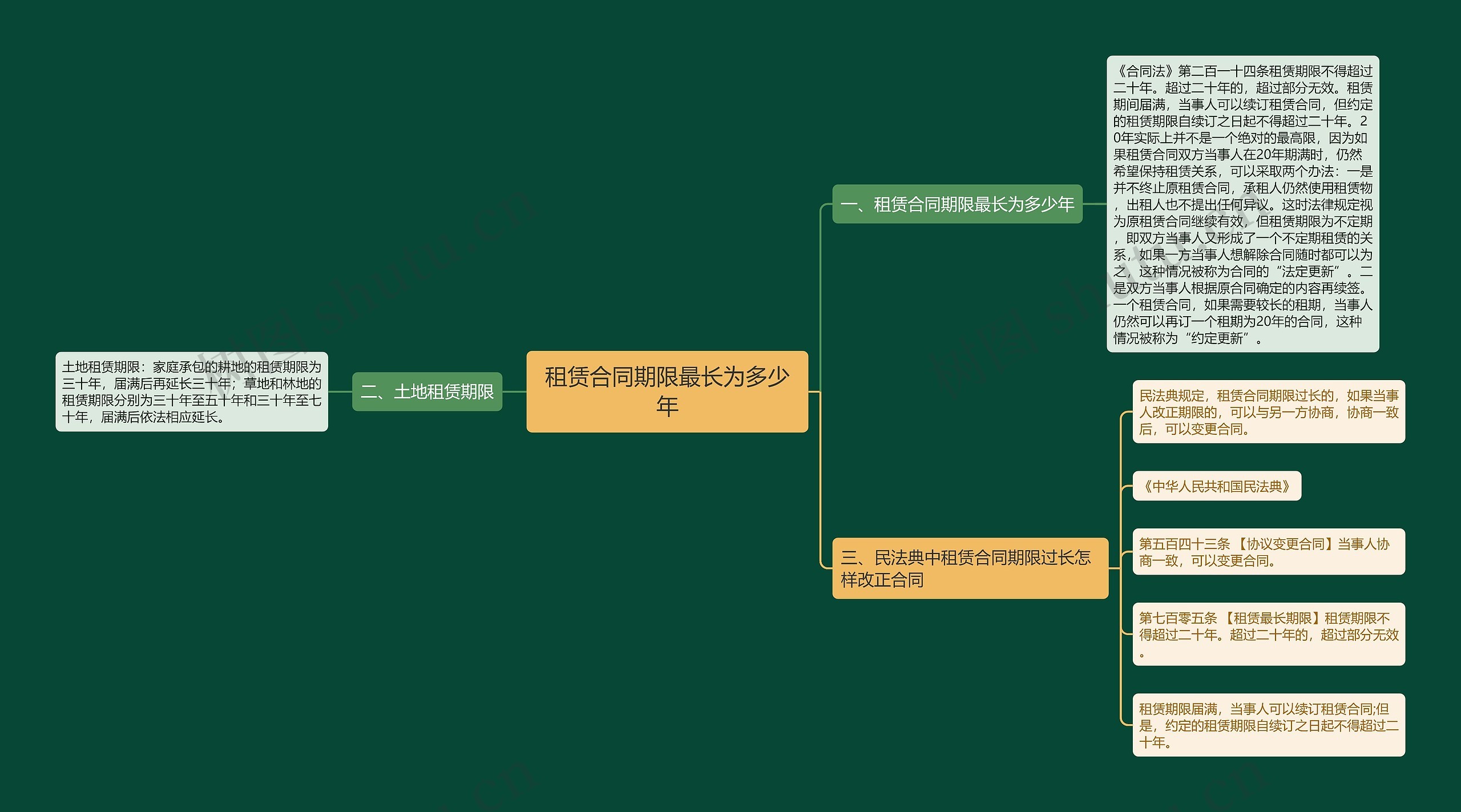Click connector line between 土地租赁期限 branch and its note
Screen dimensions: 1461x812
pyautogui.click(x=340, y=391)
